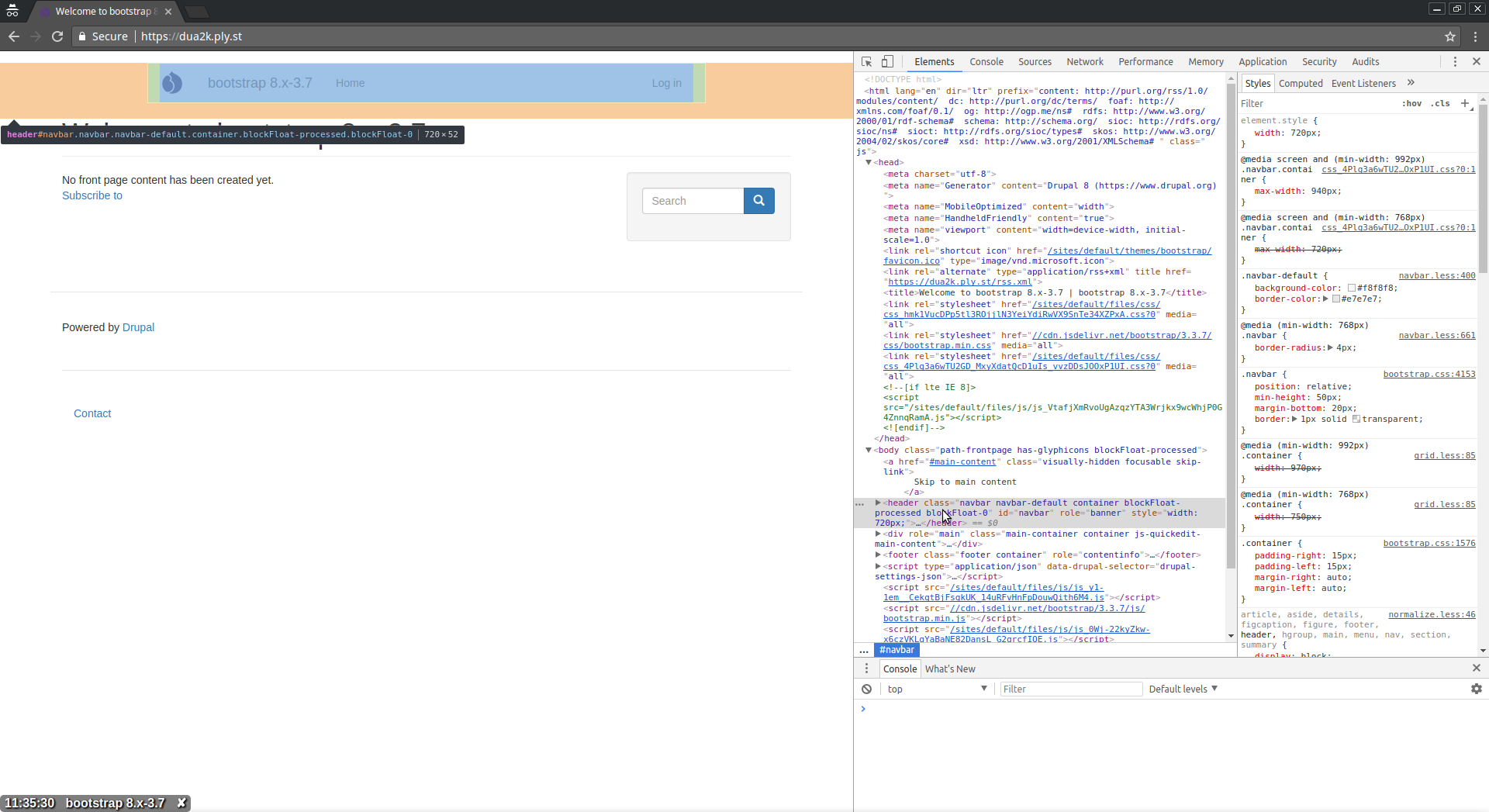Screen dimensions: 1489x812
Task: Click the address bar URL
Action: 192,36
